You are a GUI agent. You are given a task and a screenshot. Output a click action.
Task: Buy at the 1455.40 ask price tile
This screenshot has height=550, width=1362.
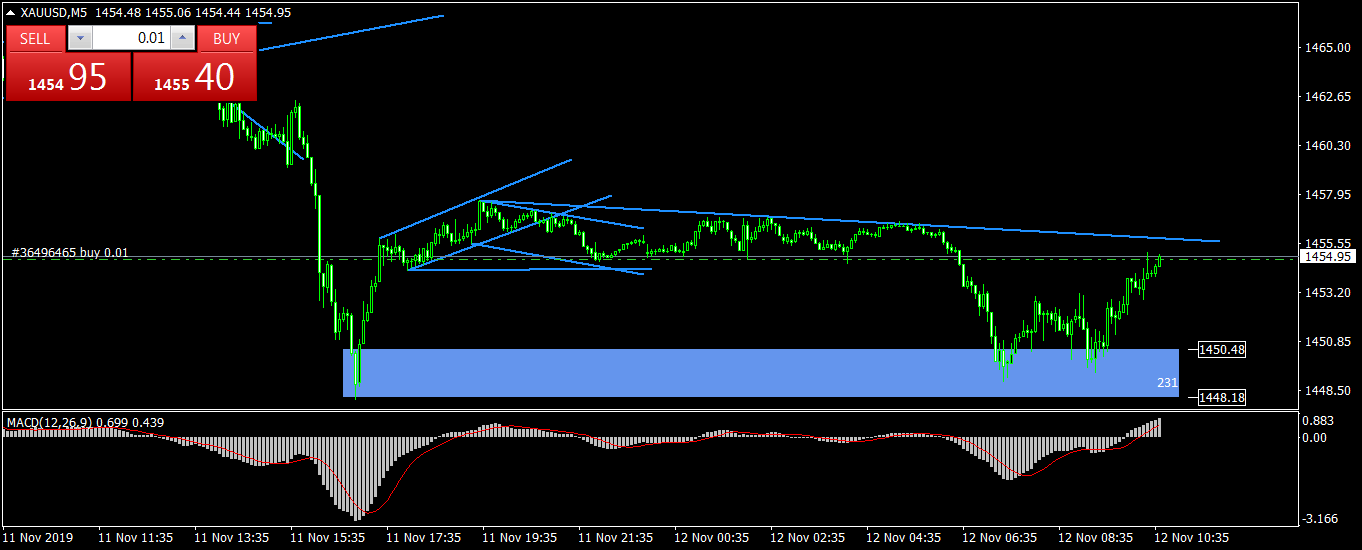tap(195, 77)
